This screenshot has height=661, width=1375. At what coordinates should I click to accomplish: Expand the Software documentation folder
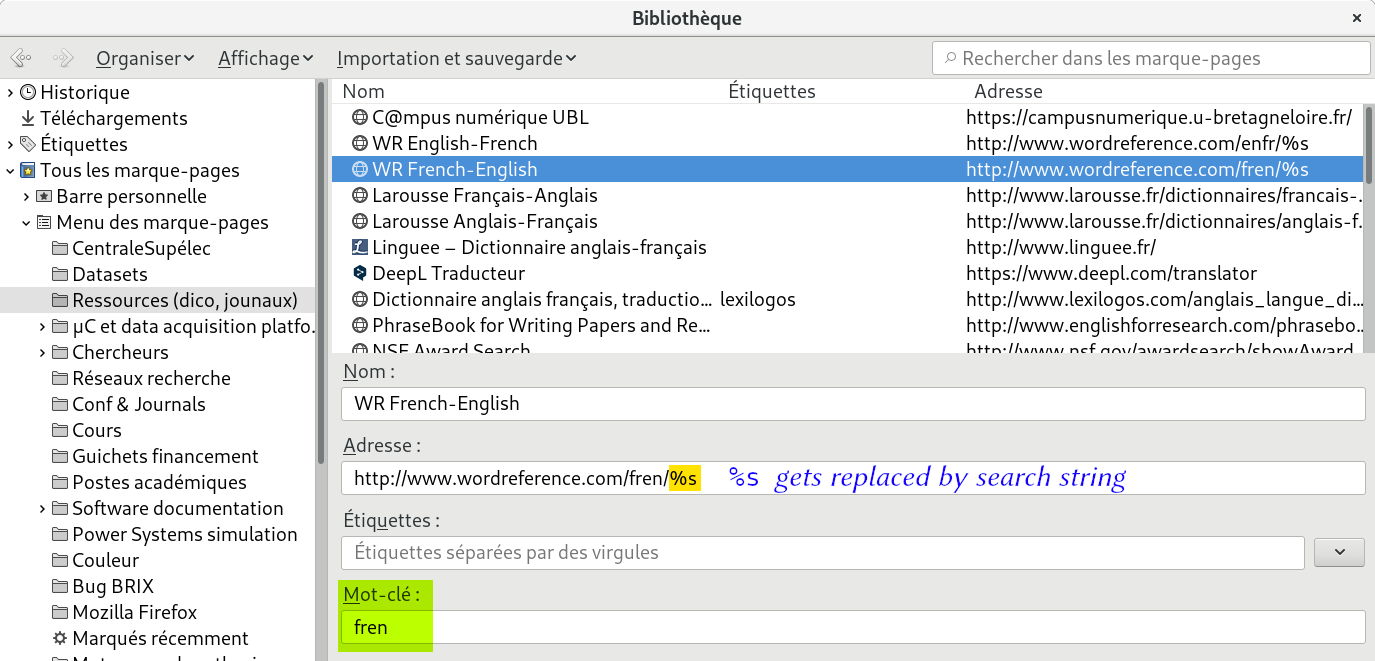pyautogui.click(x=42, y=508)
